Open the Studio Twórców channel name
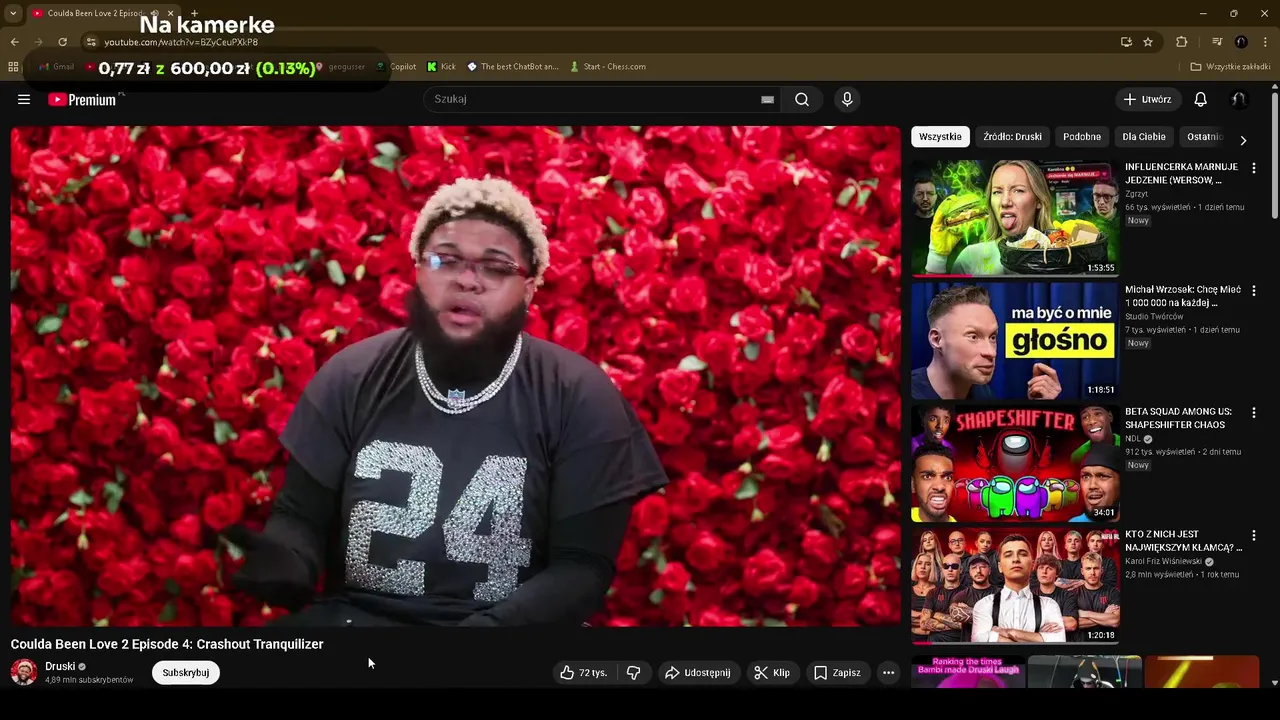 click(x=1154, y=317)
